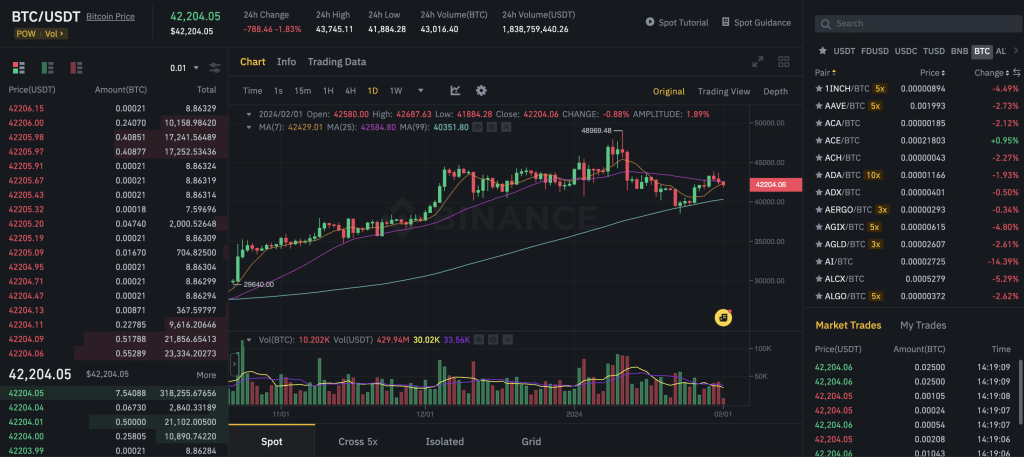Click the yellow floating widget on chart

pyautogui.click(x=723, y=317)
